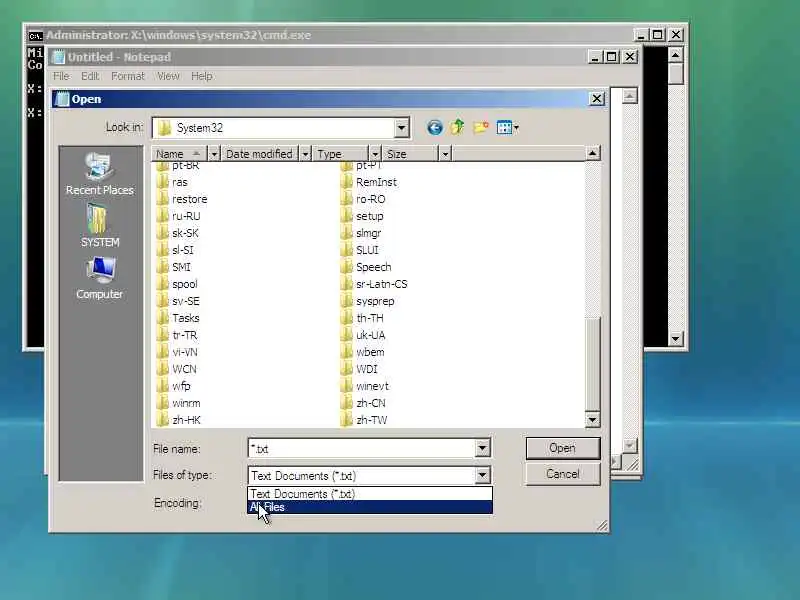Open the Size column filter arrow
The width and height of the screenshot is (800, 600).
coord(445,154)
